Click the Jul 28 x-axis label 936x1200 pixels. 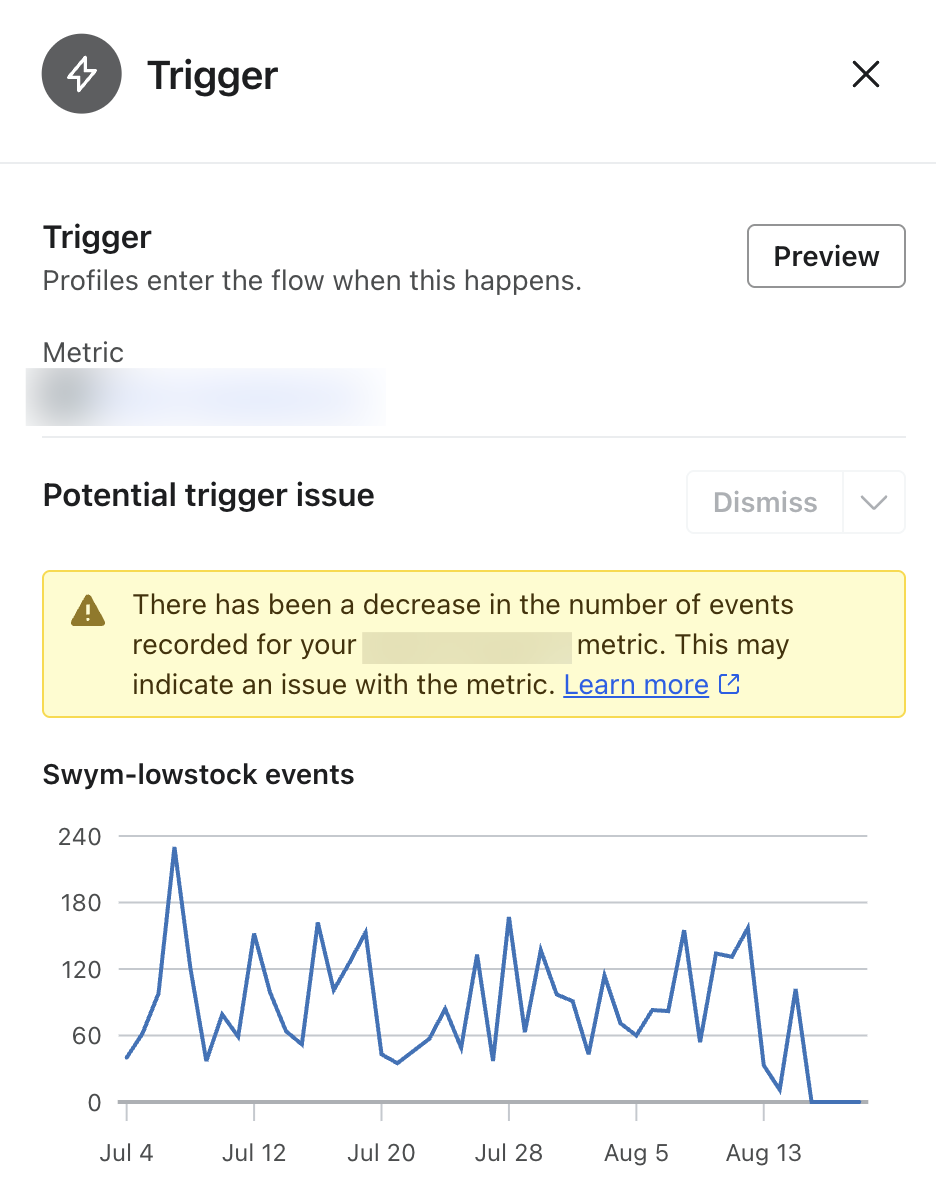coord(509,1153)
